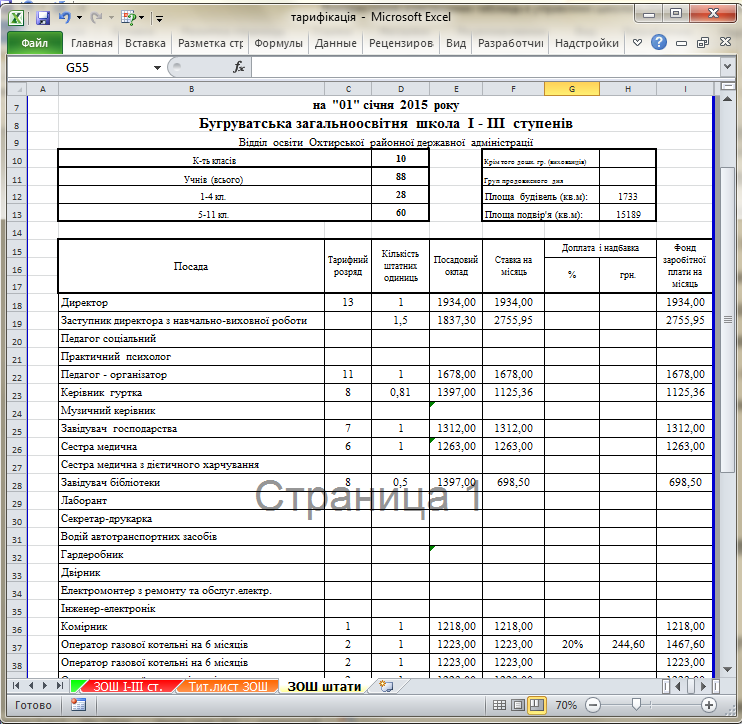Minimize the ribbon with the caret icon

tap(637, 43)
